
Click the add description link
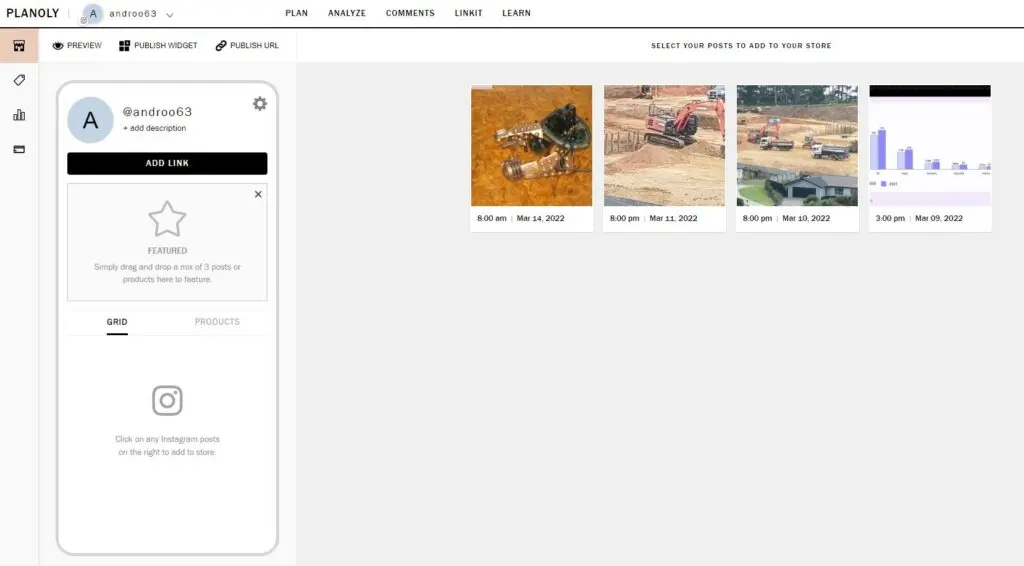155,128
